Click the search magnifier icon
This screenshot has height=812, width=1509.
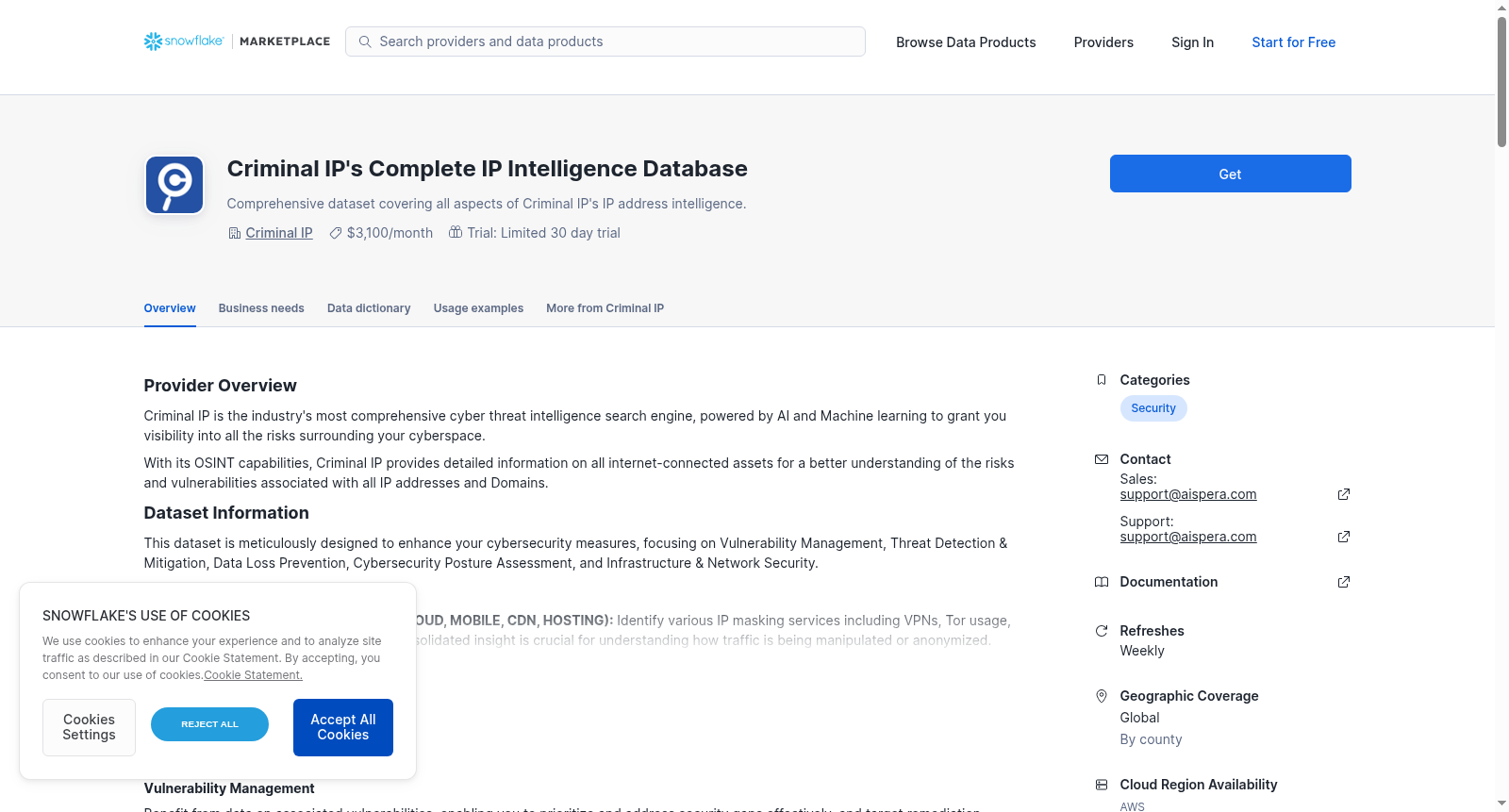[x=365, y=41]
